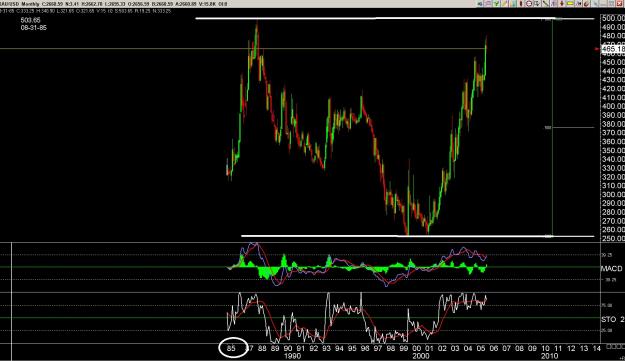Click the red-and-yellow diamond toolbar icon
Screen dimensions: 625x361
[x=562, y=4]
